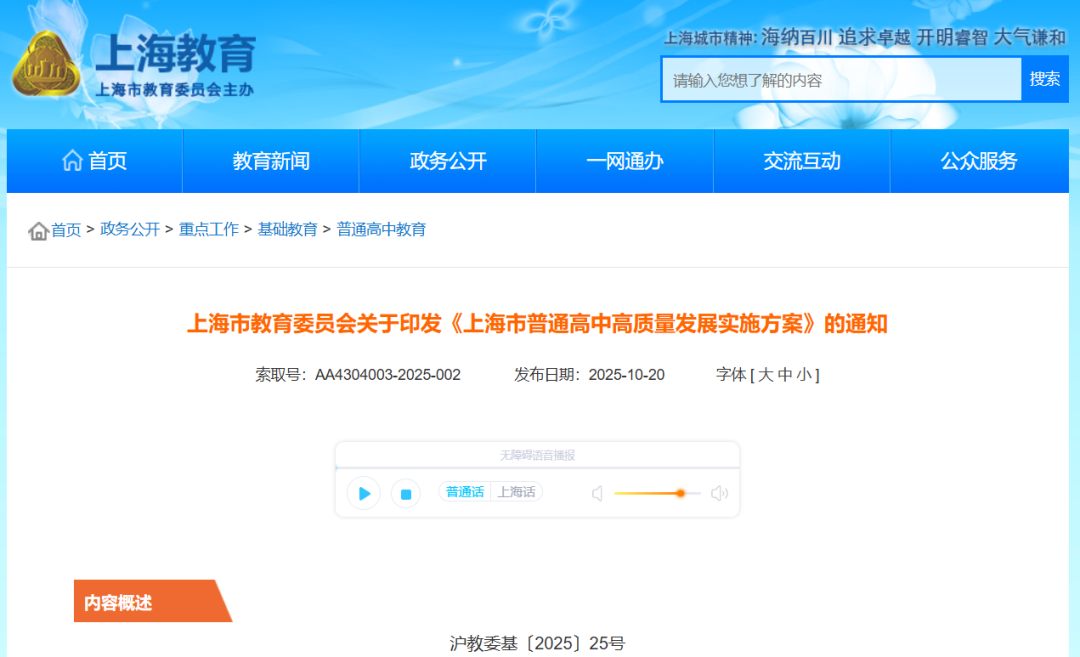Viewport: 1080px width, 657px height.
Task: Select 普通话 audio language
Action: point(464,492)
